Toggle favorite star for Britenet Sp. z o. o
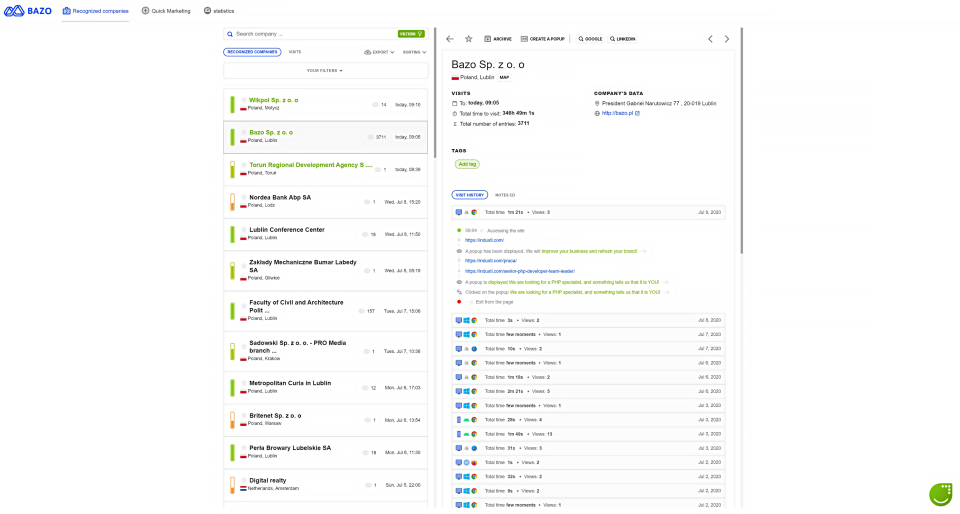The height and width of the screenshot is (514, 960). (244, 415)
